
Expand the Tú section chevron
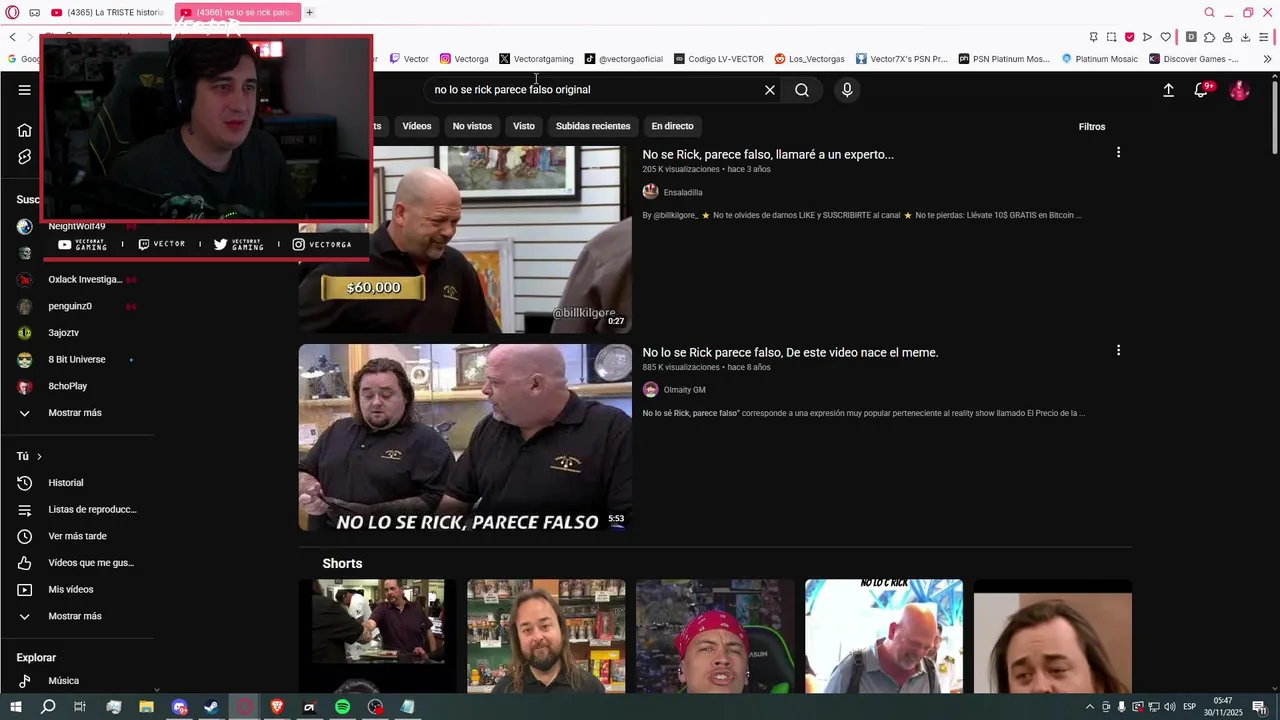(x=39, y=457)
